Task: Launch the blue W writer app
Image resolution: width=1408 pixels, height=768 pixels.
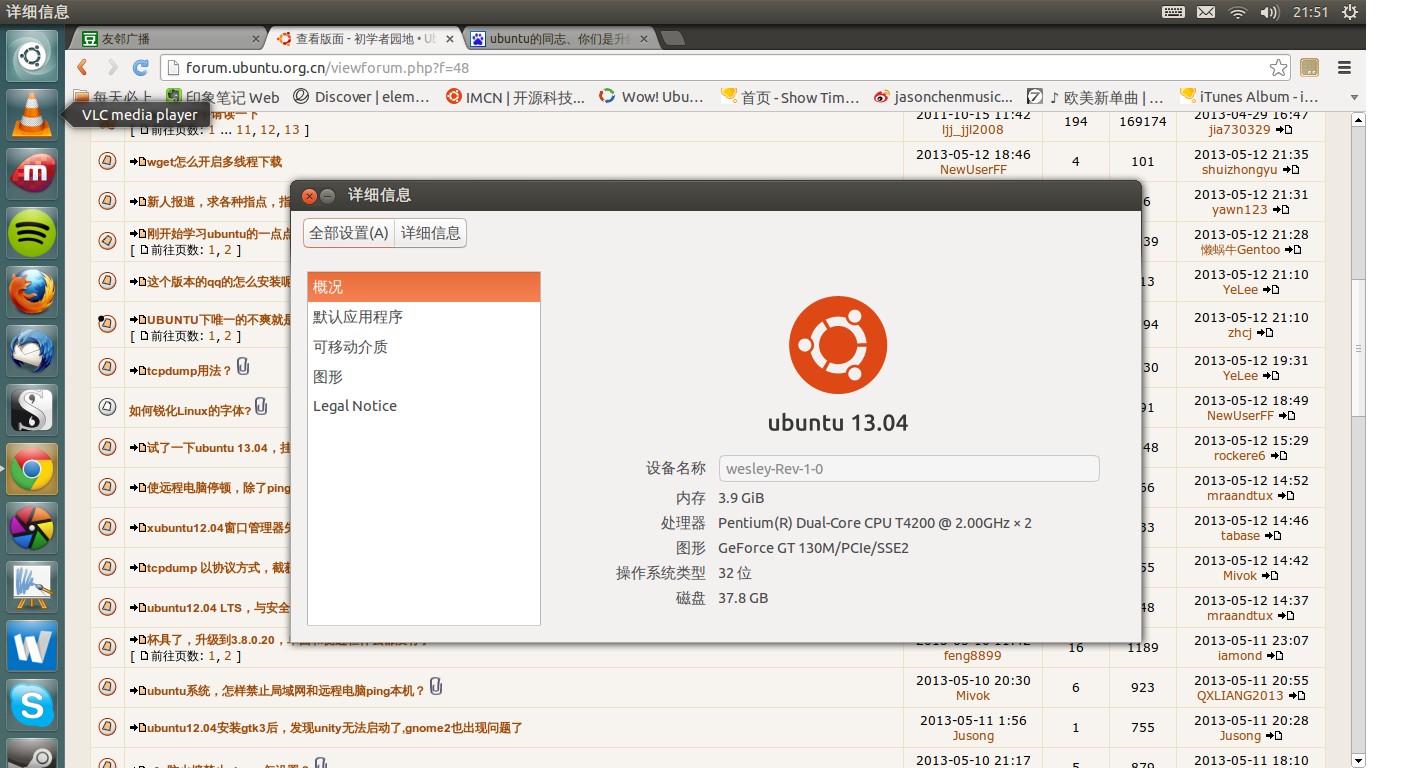Action: coord(32,647)
